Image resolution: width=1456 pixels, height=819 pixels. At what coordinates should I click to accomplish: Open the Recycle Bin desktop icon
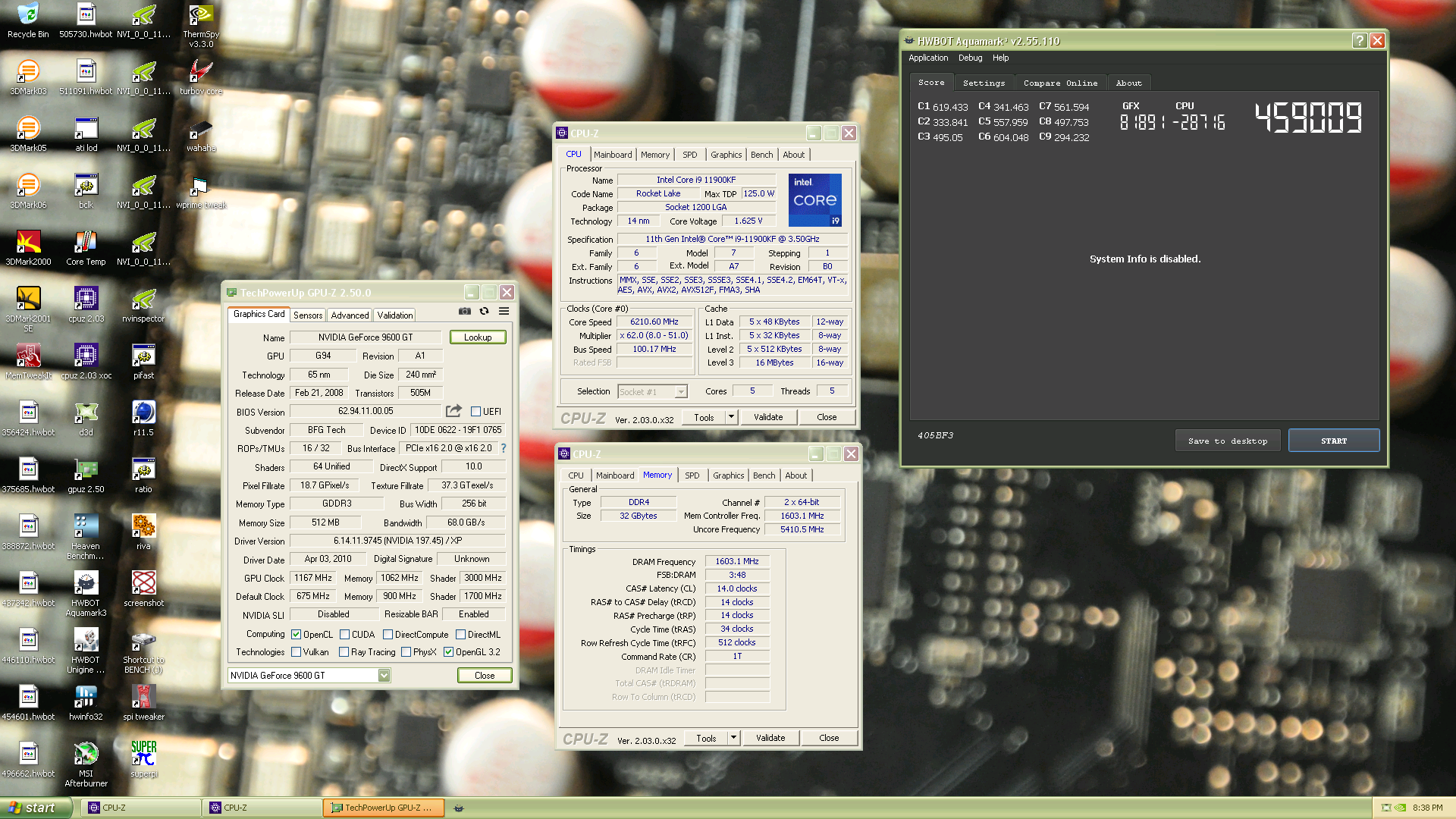click(x=28, y=20)
